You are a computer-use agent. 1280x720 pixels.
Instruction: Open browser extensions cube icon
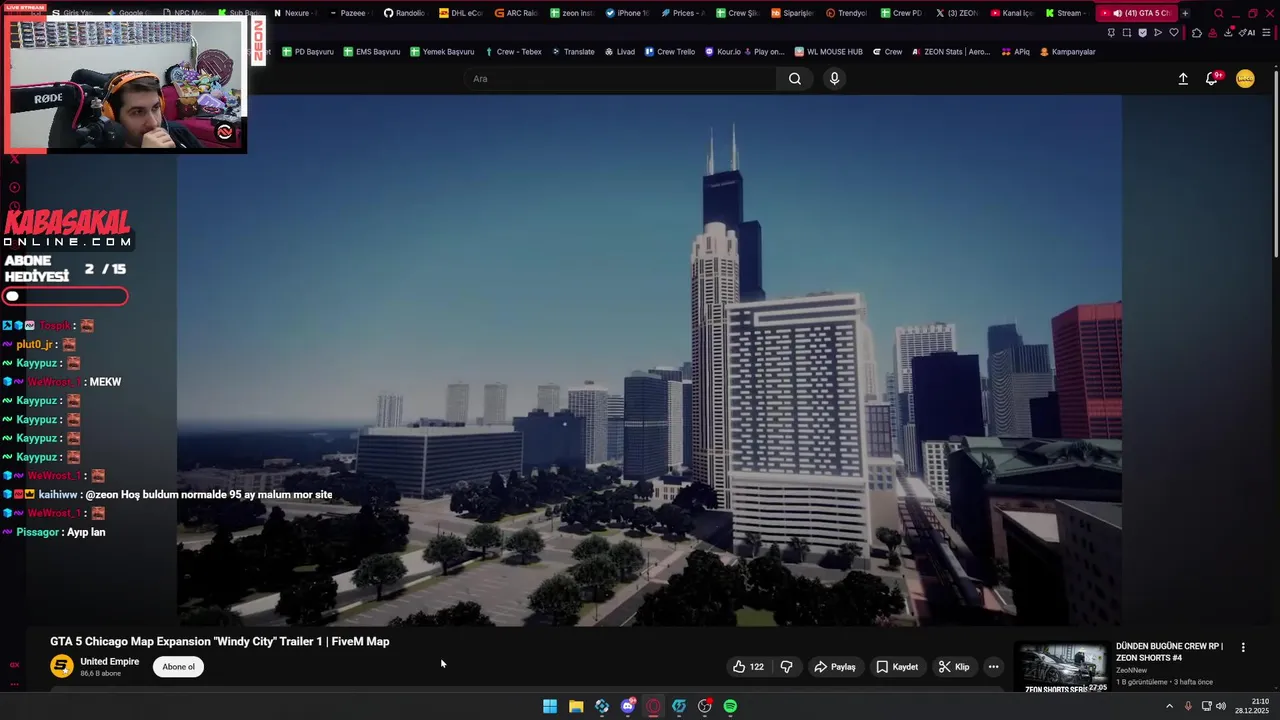click(1197, 32)
